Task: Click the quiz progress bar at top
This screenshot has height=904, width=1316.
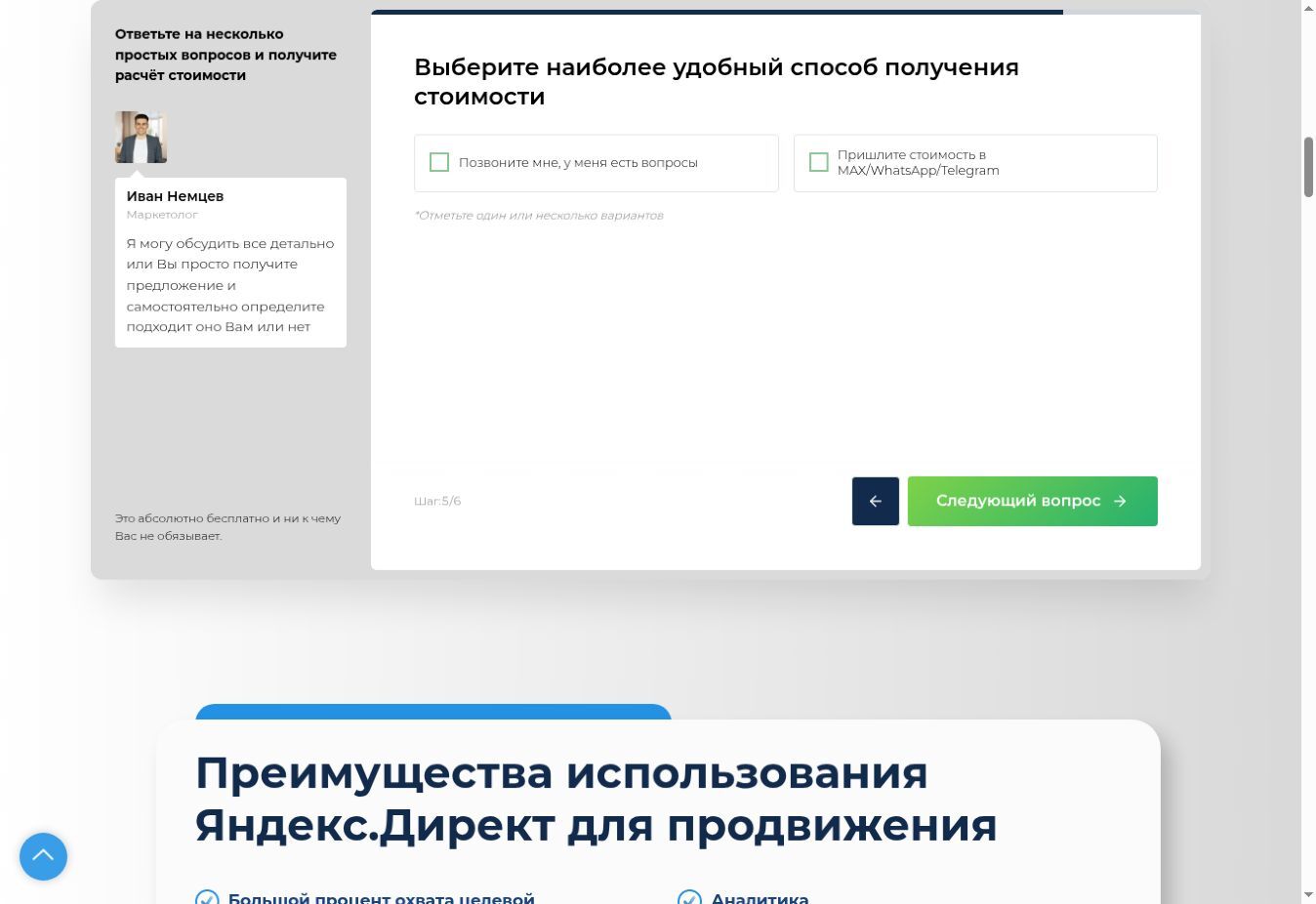Action: coord(786,12)
